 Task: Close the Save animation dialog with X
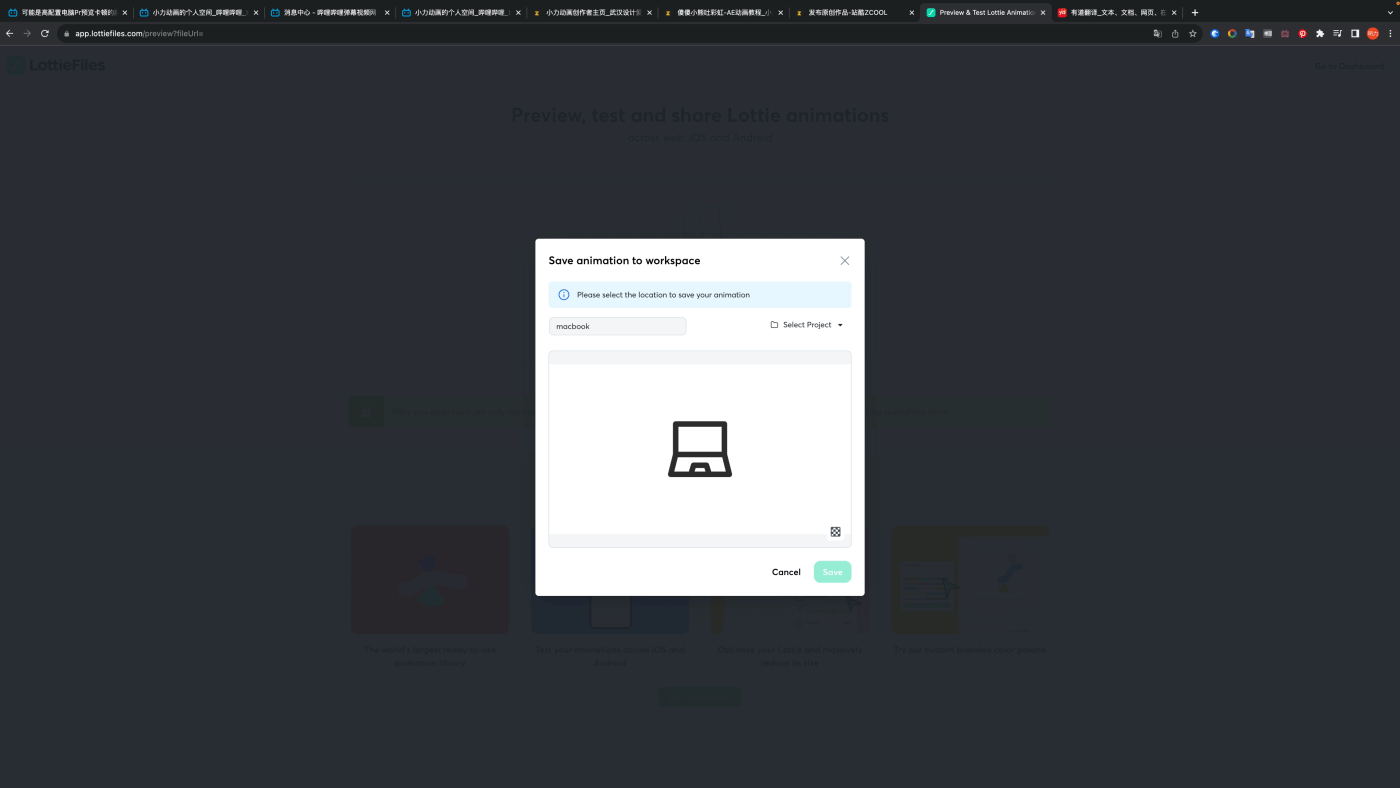844,260
